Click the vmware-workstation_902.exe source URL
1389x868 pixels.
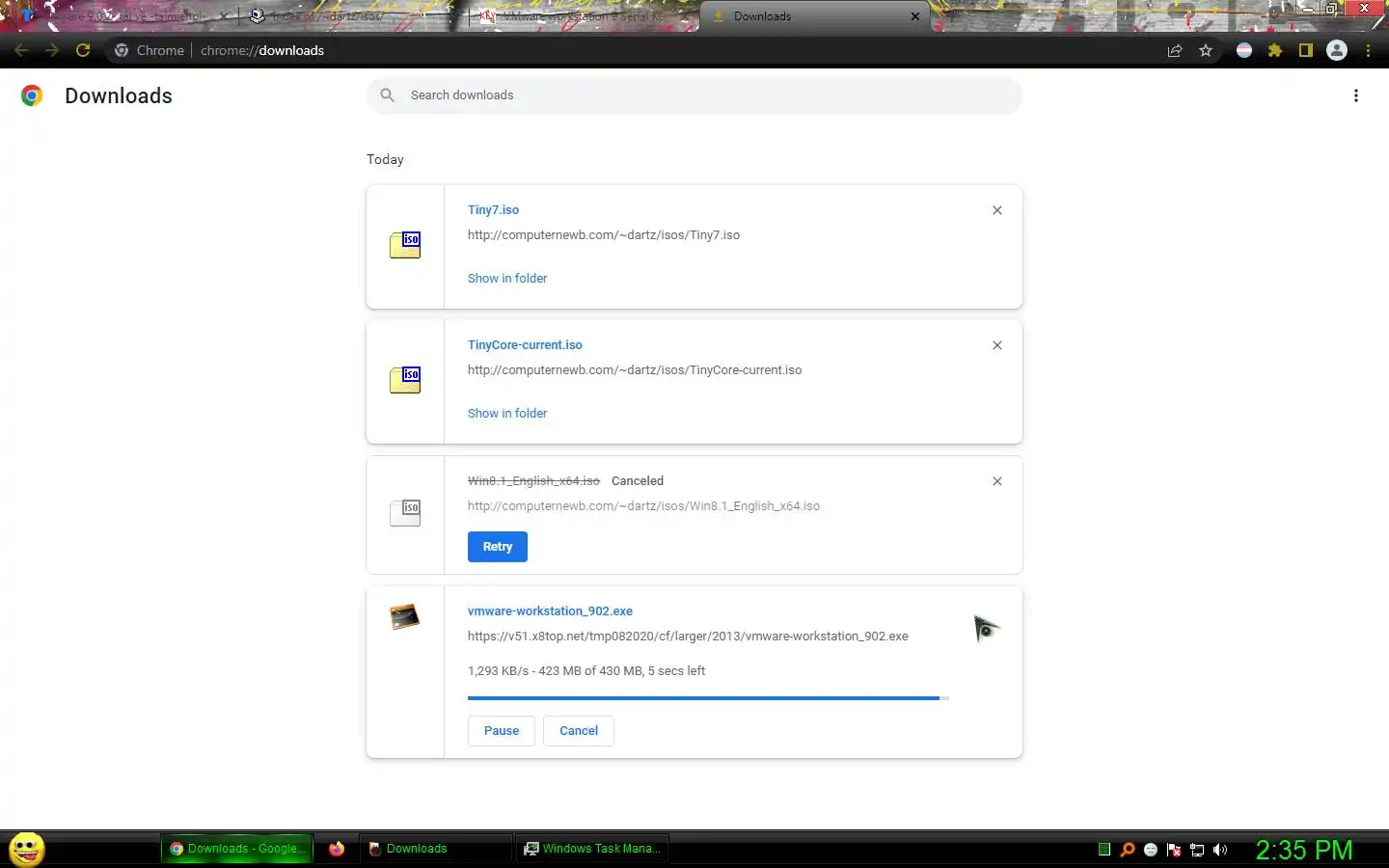(688, 636)
